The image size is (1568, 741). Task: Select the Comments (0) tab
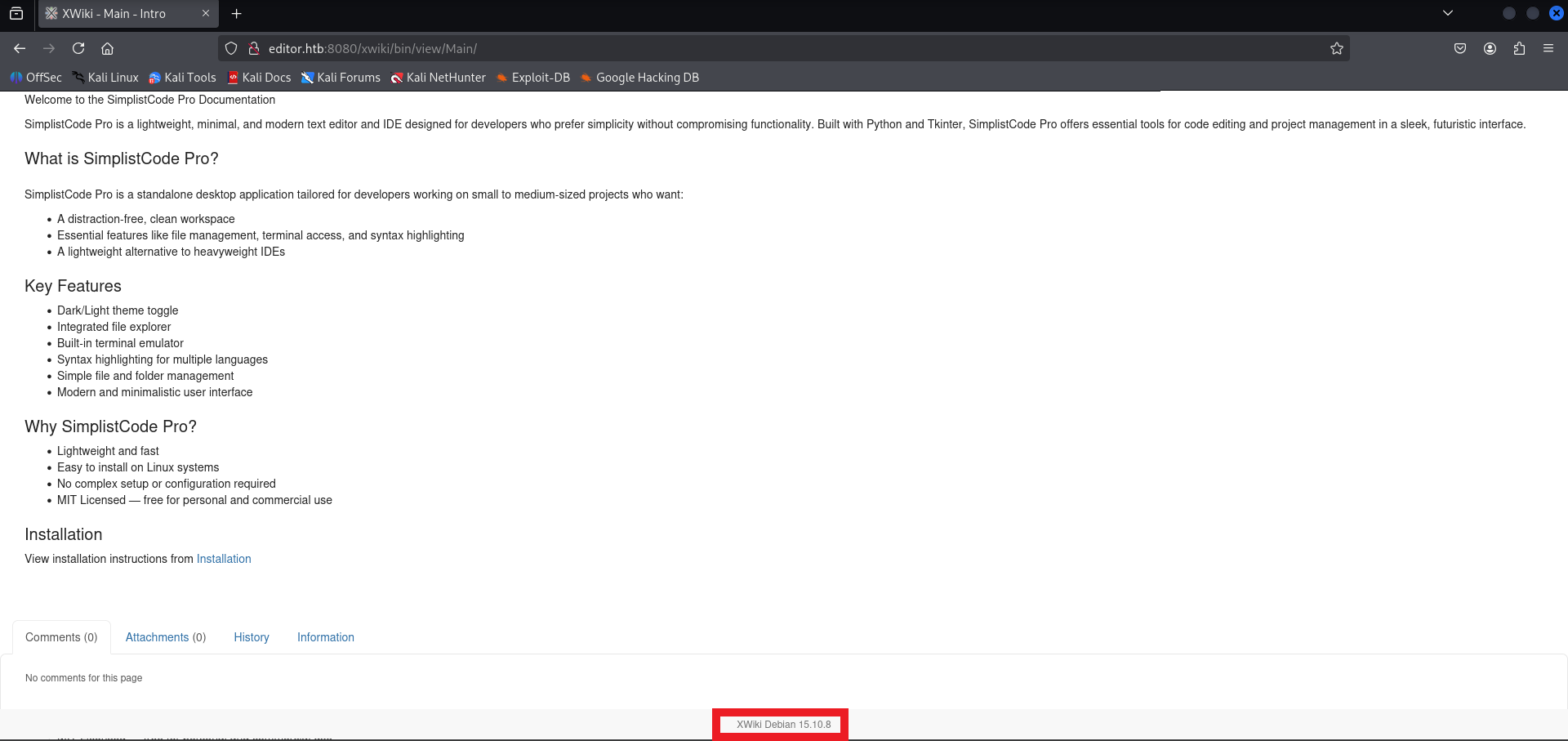coord(61,637)
